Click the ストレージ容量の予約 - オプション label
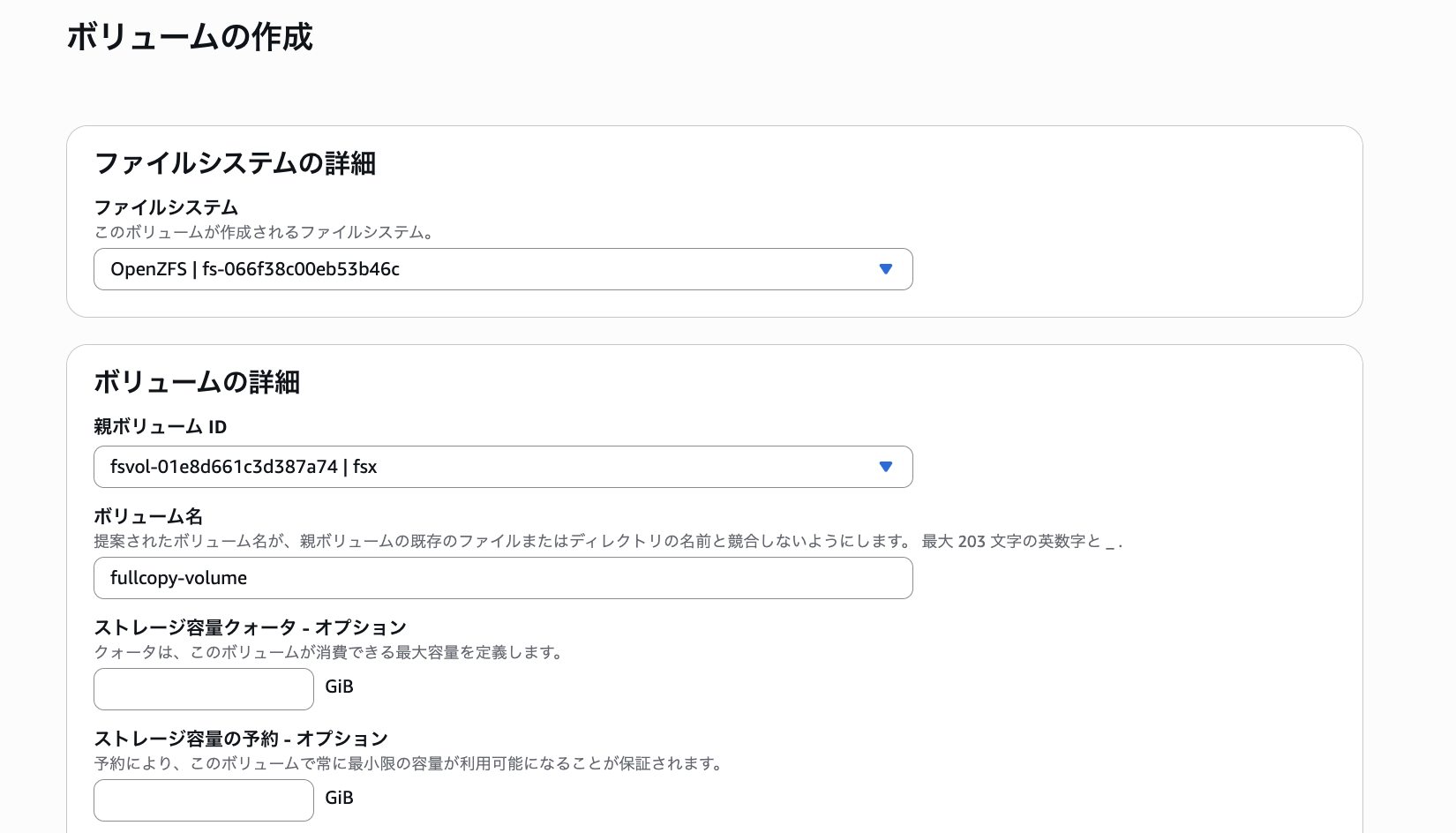 click(241, 739)
